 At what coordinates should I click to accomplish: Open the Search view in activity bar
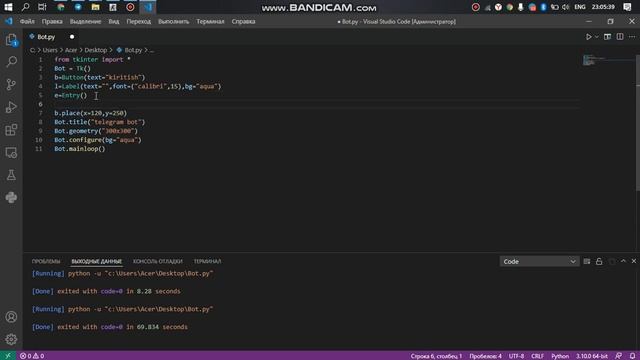coord(11,62)
